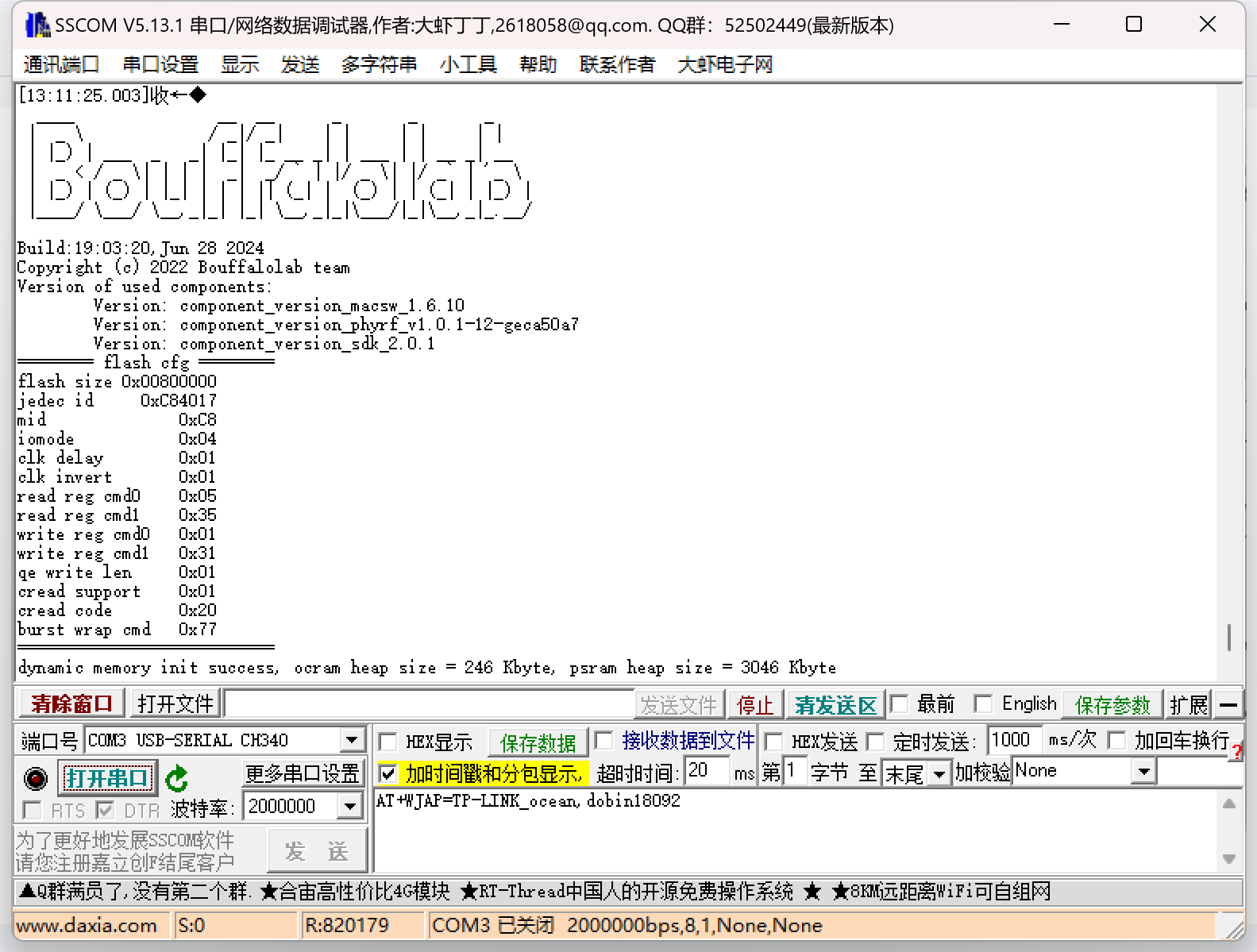The image size is (1257, 952).
Task: Click the 打开文件 open file button
Action: [175, 703]
